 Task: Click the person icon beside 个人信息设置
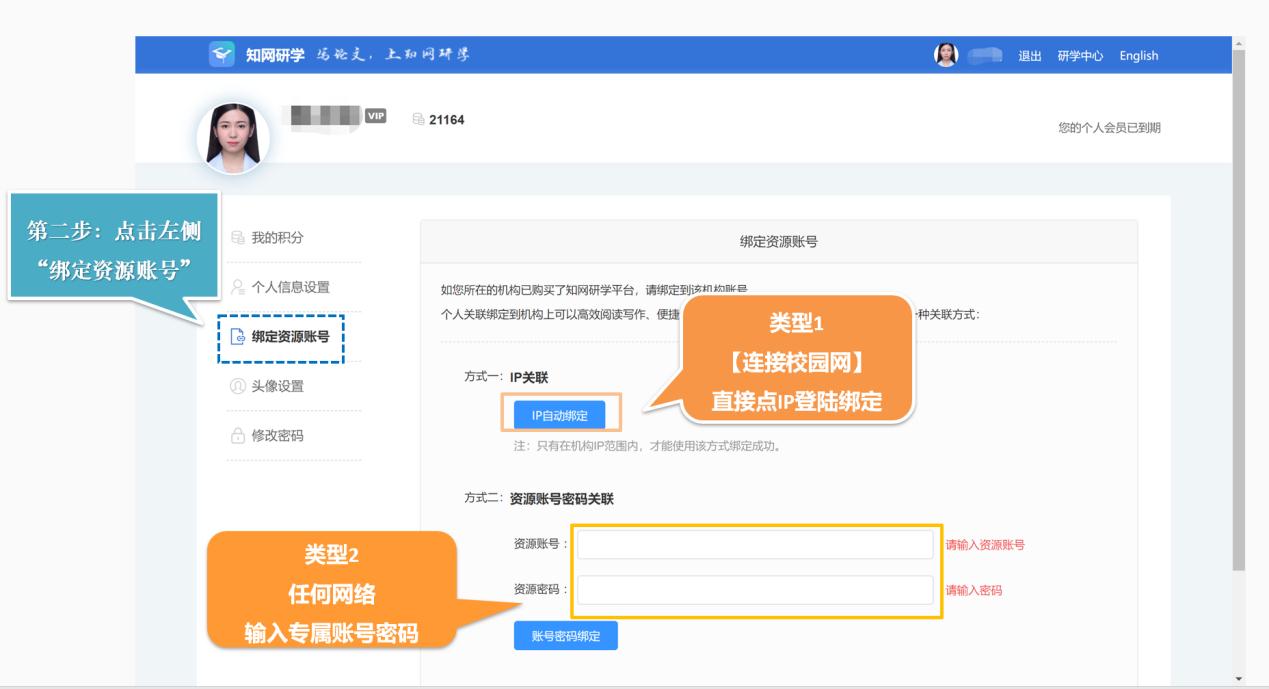pyautogui.click(x=238, y=287)
